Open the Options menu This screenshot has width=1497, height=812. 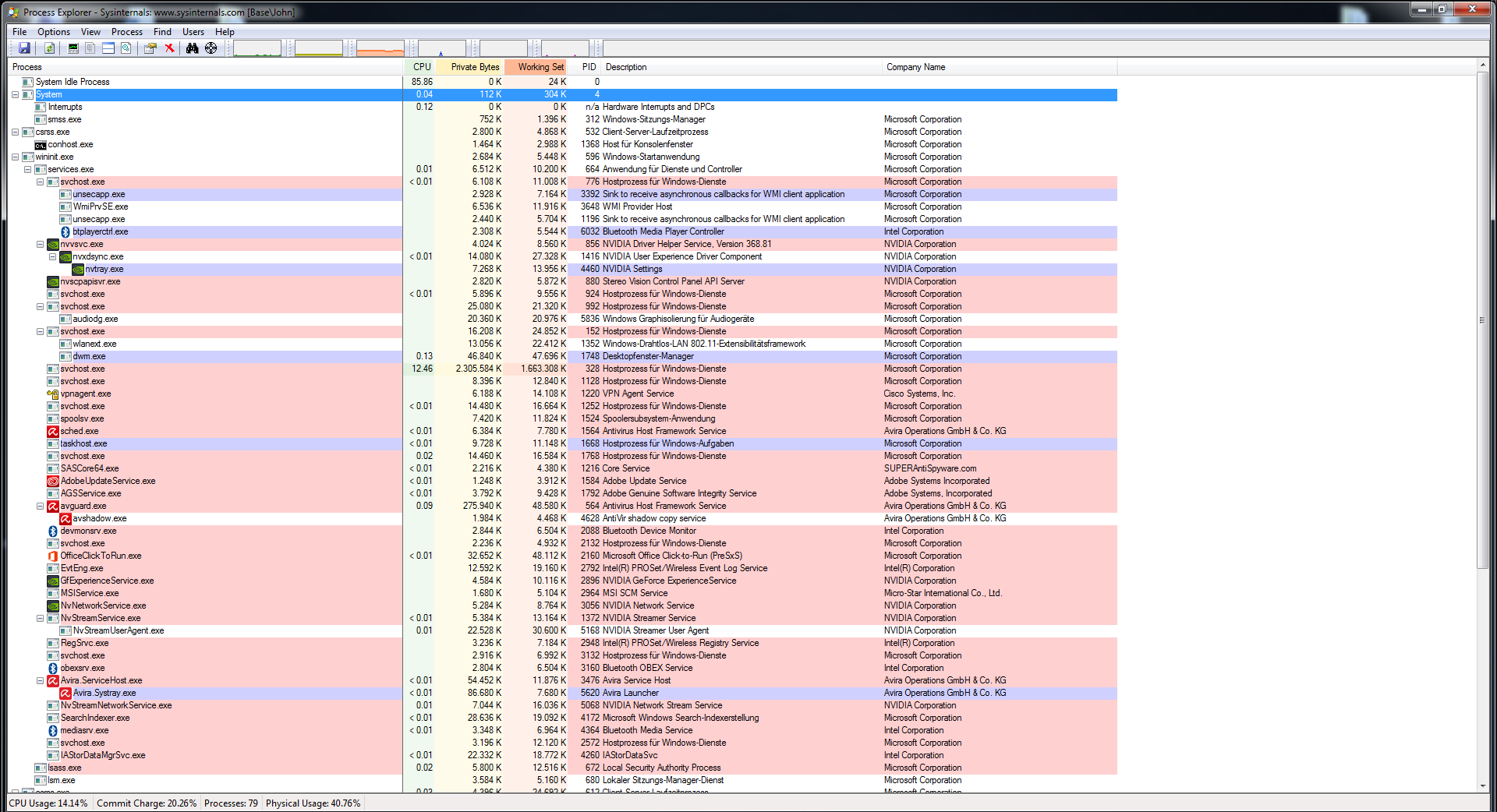tap(54, 32)
